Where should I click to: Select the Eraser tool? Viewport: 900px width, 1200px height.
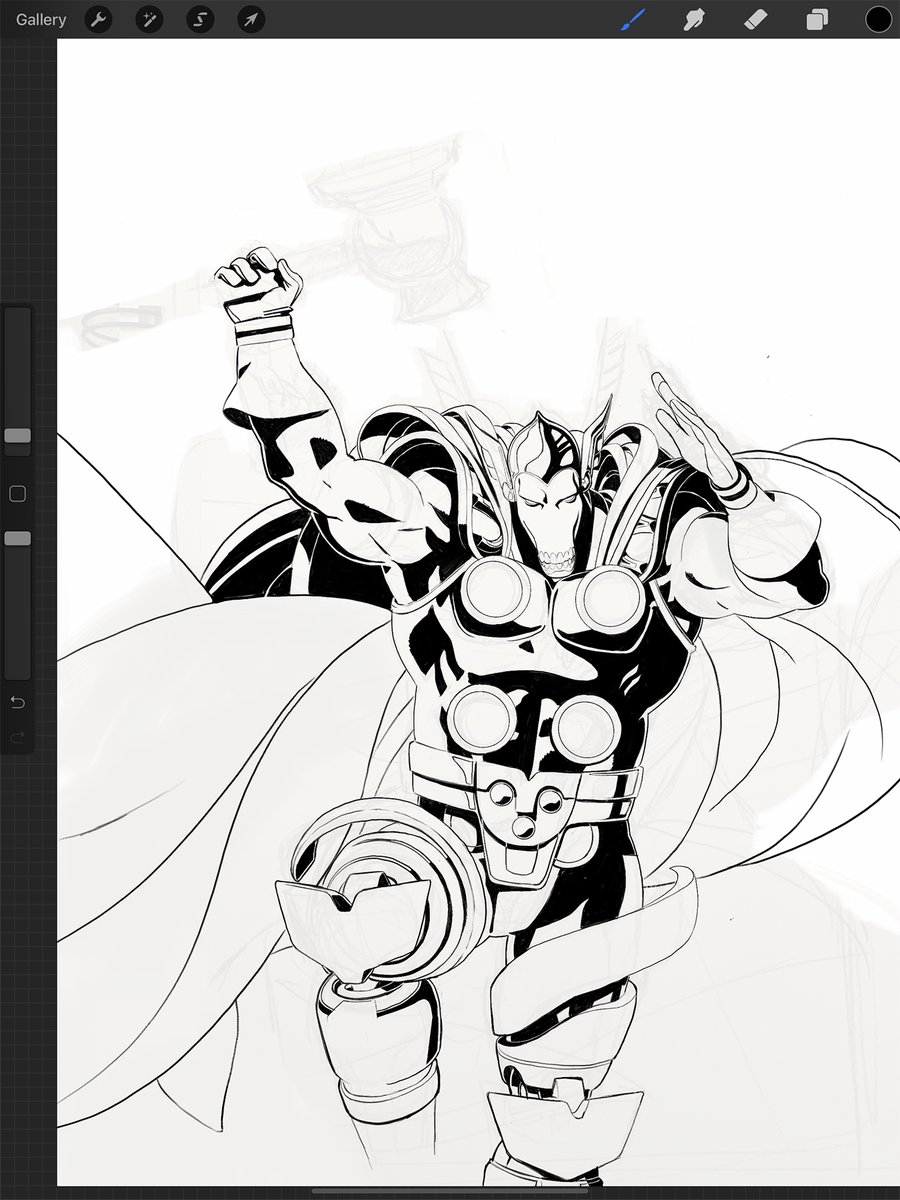click(755, 19)
